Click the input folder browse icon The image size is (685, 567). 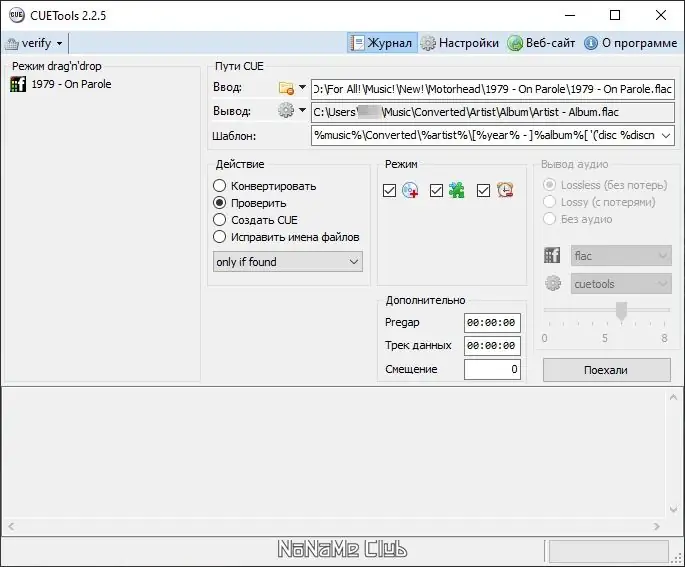tap(286, 88)
